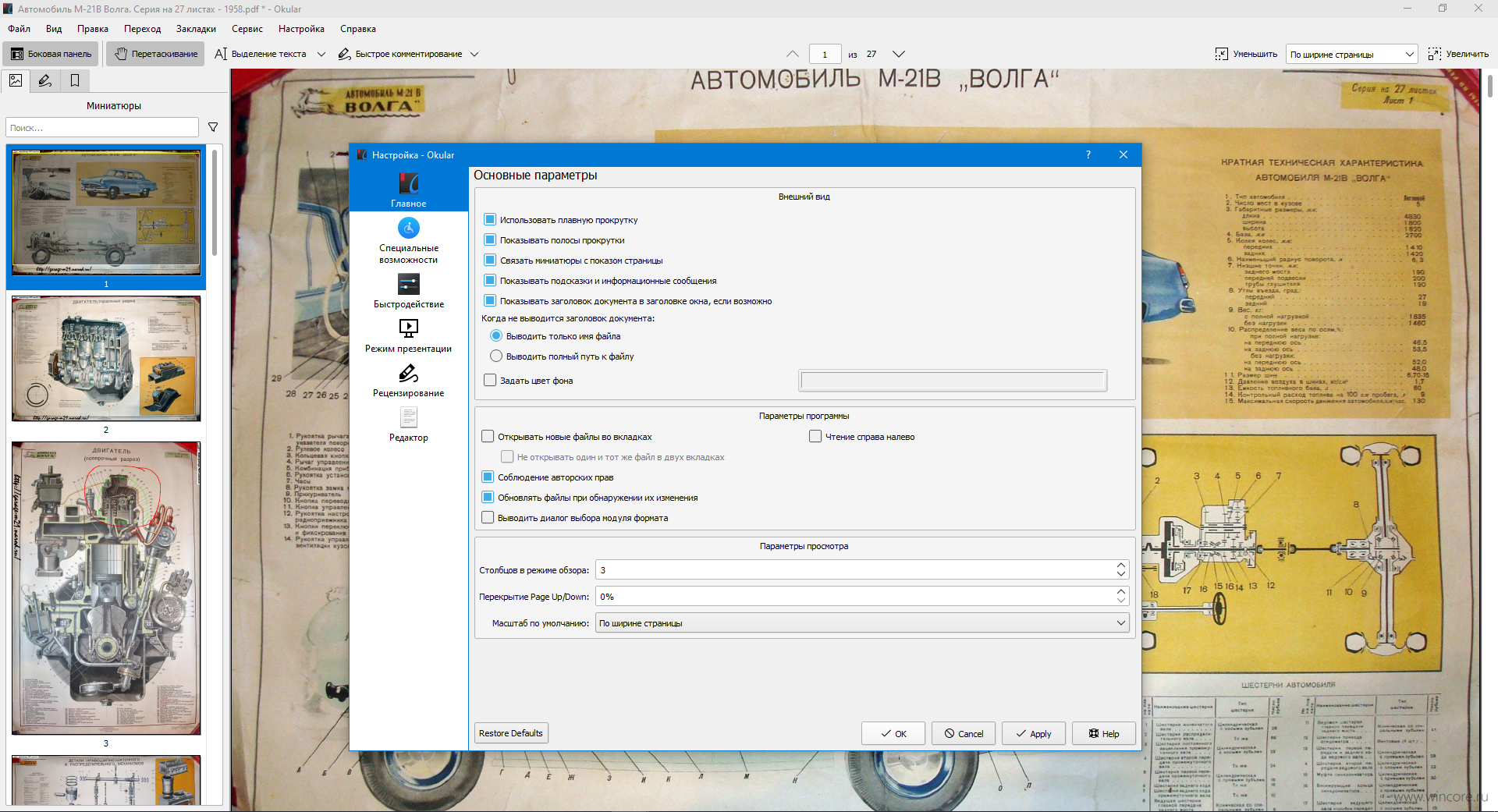
Task: Open Специальные возможности accessibility settings
Action: coord(408,241)
